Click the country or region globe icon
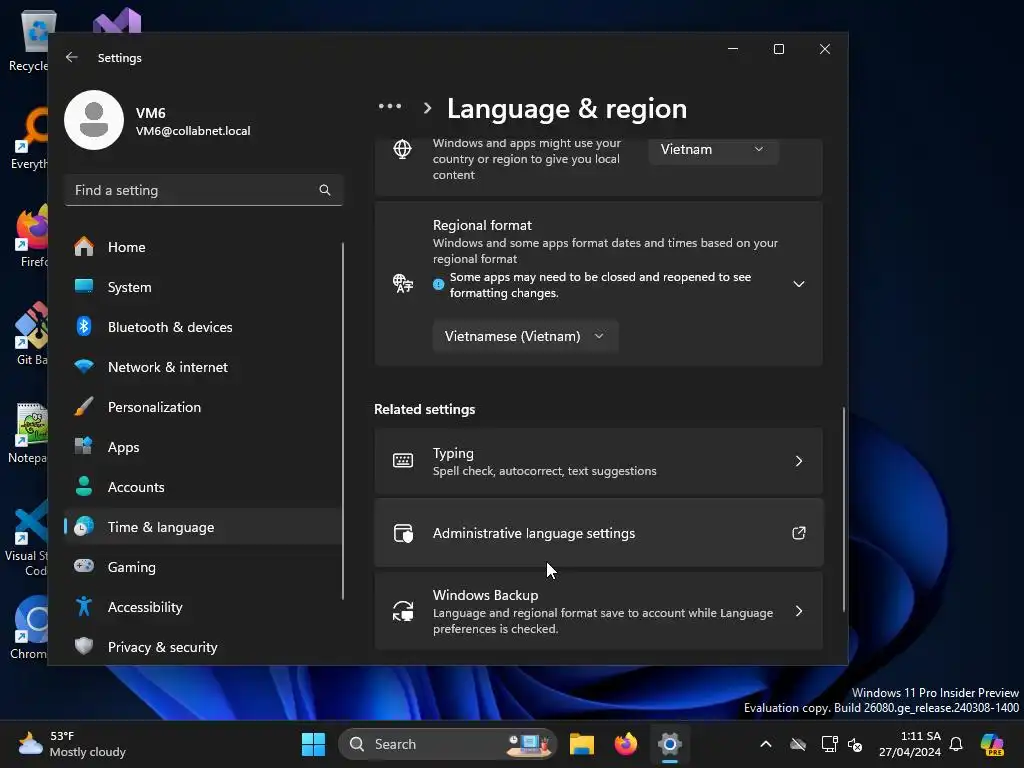The height and width of the screenshot is (768, 1024). click(x=402, y=150)
